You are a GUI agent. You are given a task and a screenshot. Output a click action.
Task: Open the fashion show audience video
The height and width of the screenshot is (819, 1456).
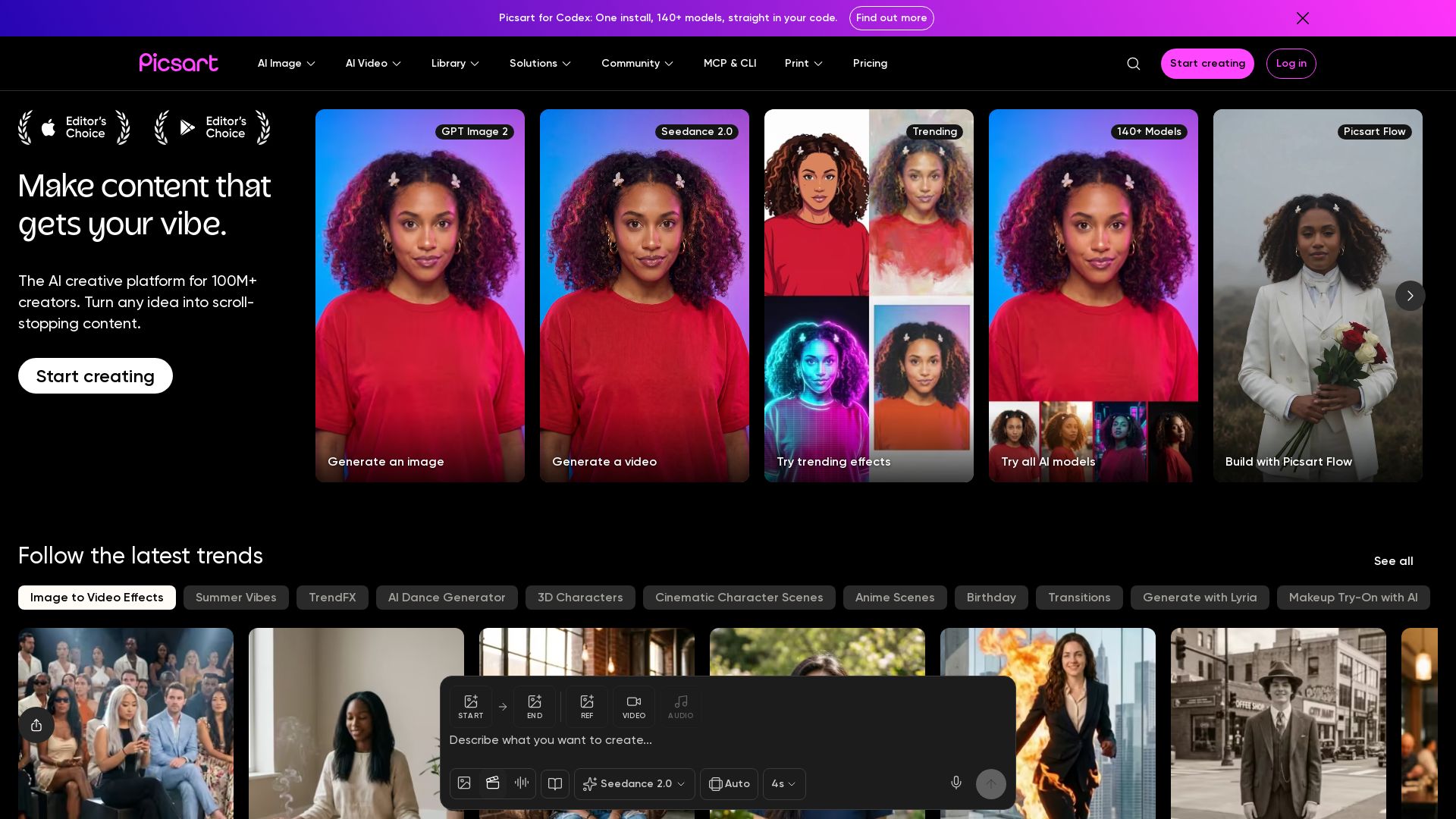tap(126, 723)
